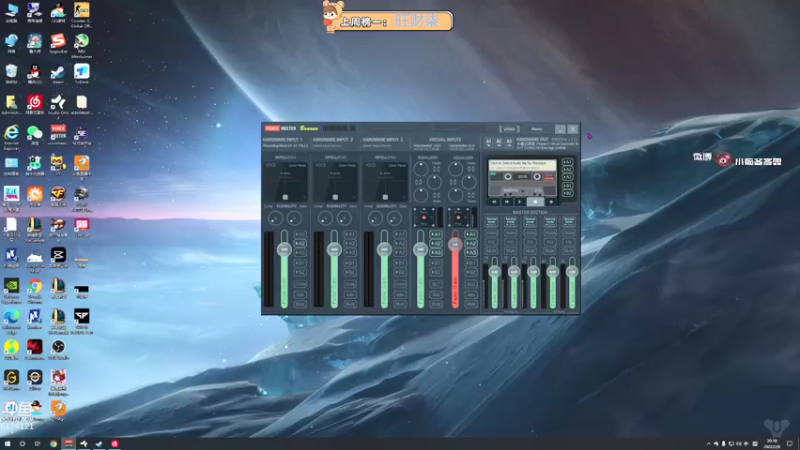Screen dimensions: 800x450
Task: Toggle B2 on Voicemeeter VAIO virtual input
Action: (x=436, y=272)
